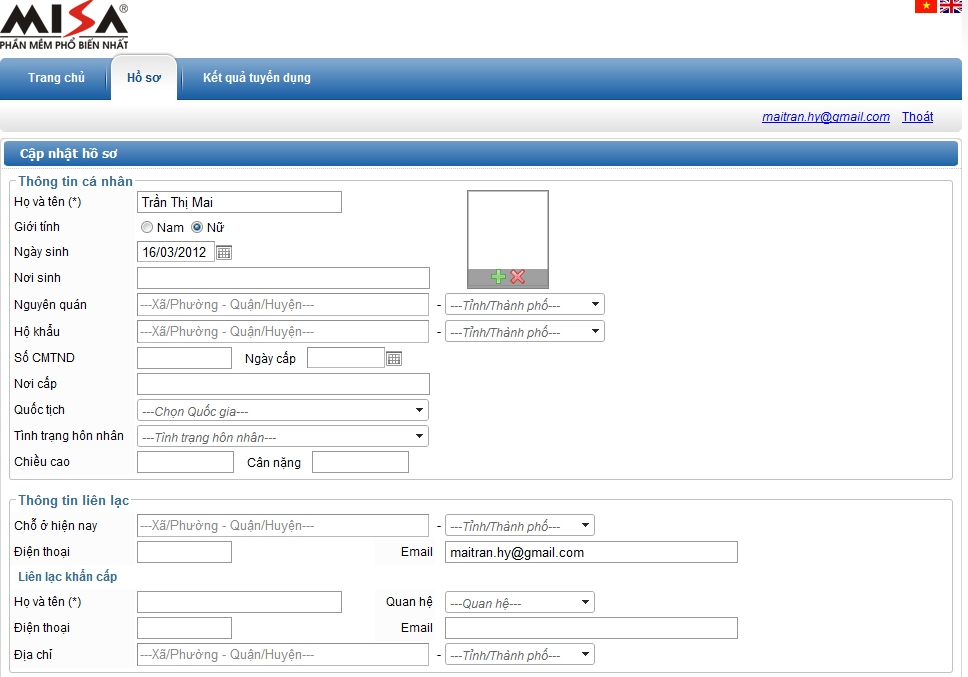Expand the Quốc tịch country dropdown
The height and width of the screenshot is (677, 968).
(x=282, y=411)
